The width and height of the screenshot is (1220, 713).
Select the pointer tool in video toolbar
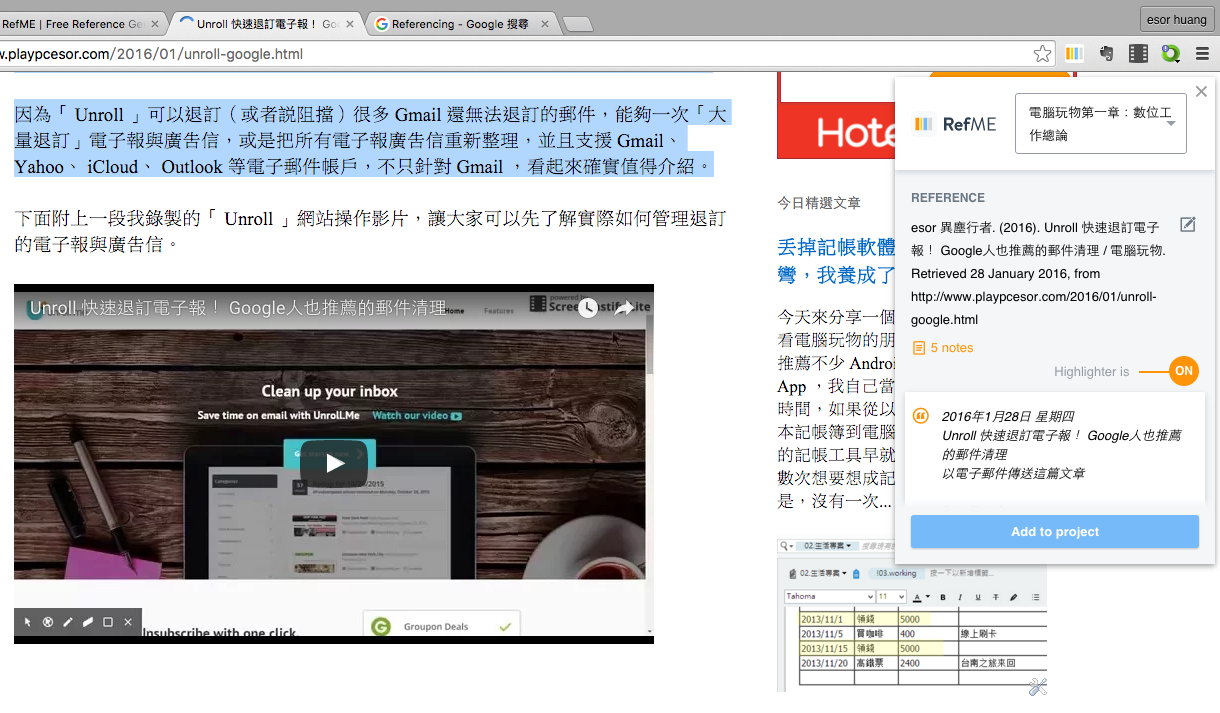click(x=28, y=622)
